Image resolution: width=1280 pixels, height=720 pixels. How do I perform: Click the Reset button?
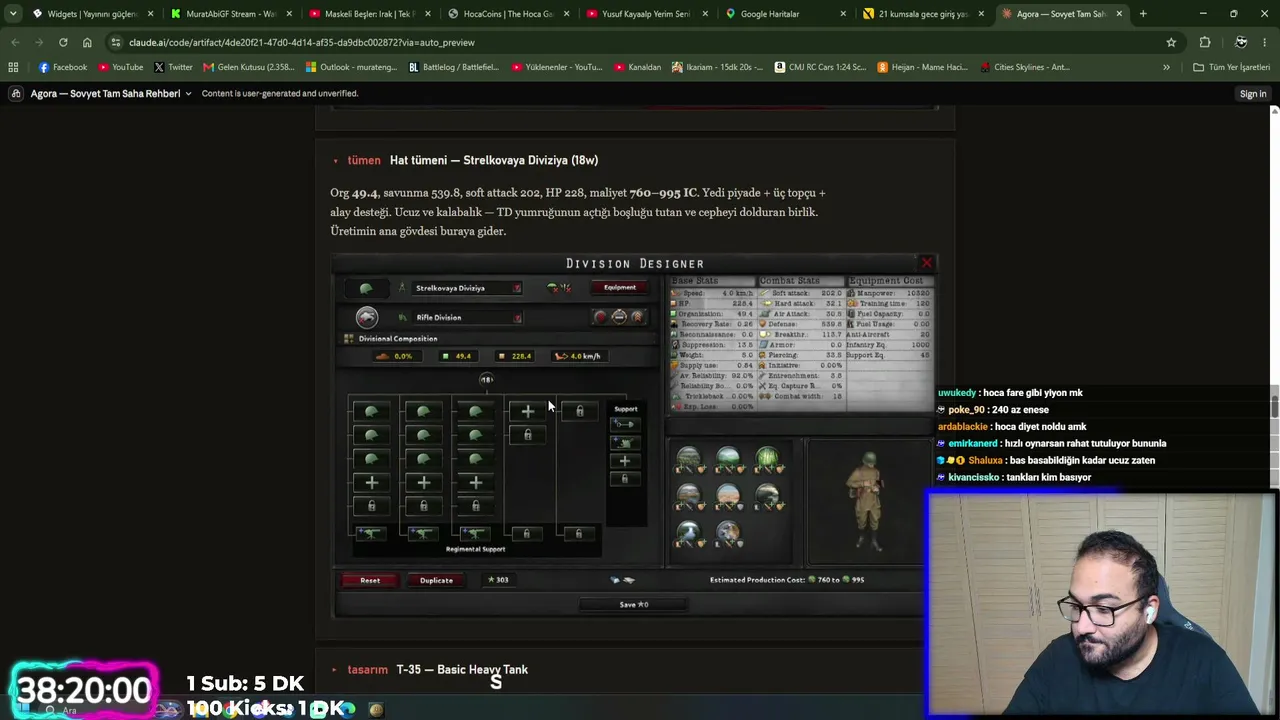[x=370, y=580]
